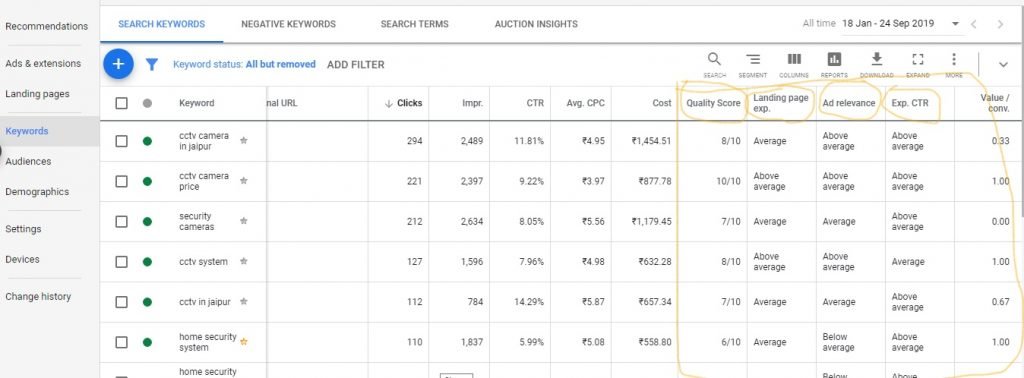Click the 10/10 quality score cell
The width and height of the screenshot is (1024, 378).
point(728,181)
